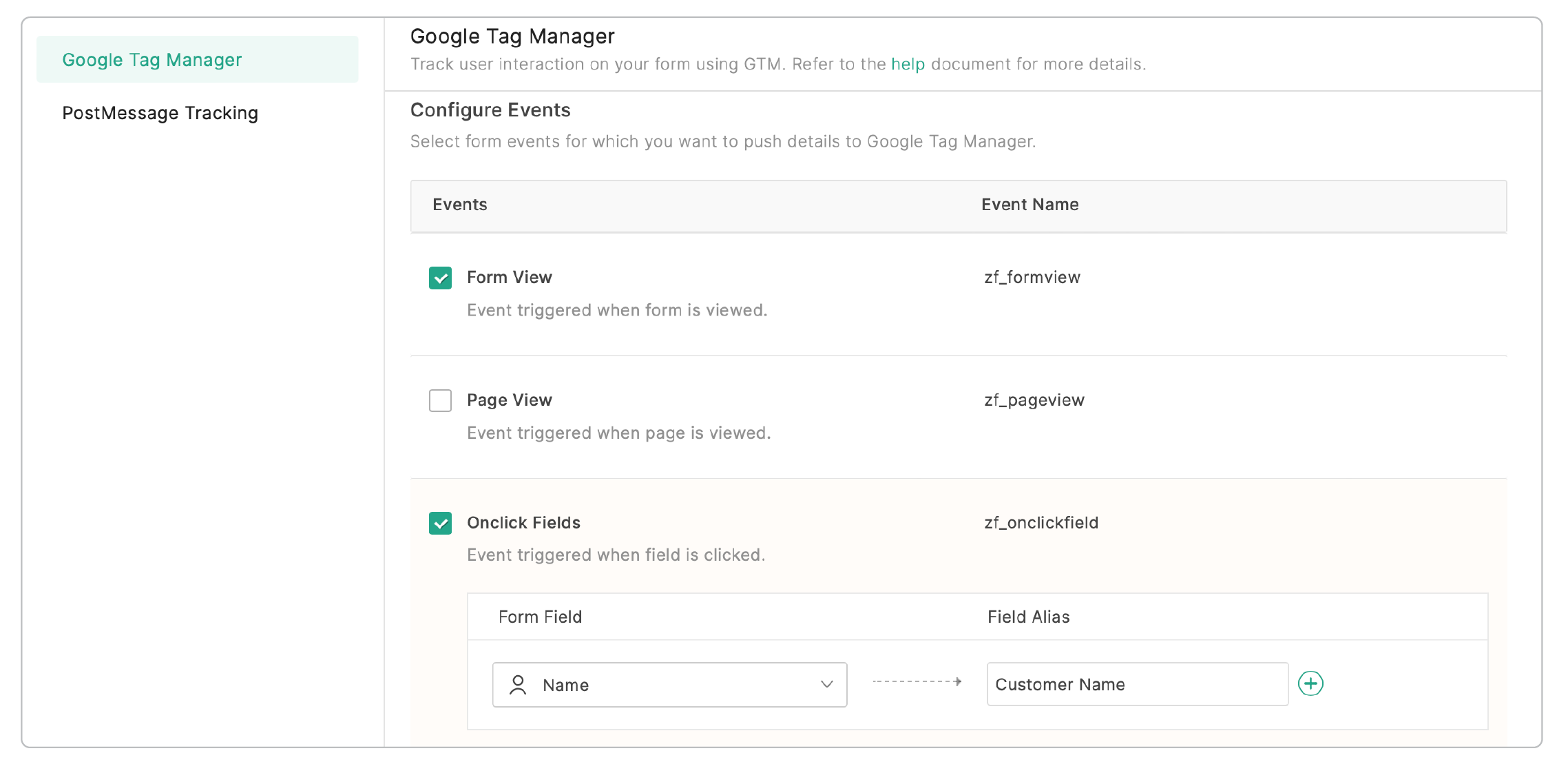
Task: Click the person icon in Name dropdown
Action: [518, 685]
